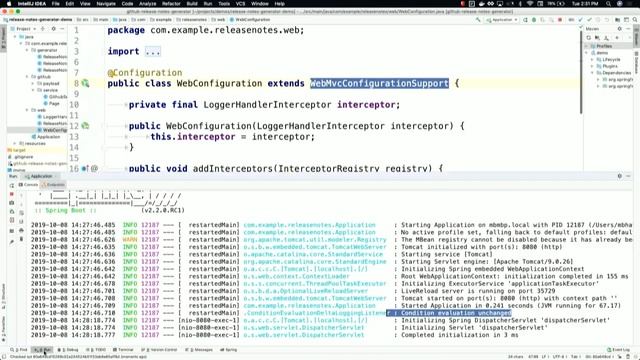Click the Wi-Fi status icon
Viewport: 640px width, 360px height.
(530, 4)
